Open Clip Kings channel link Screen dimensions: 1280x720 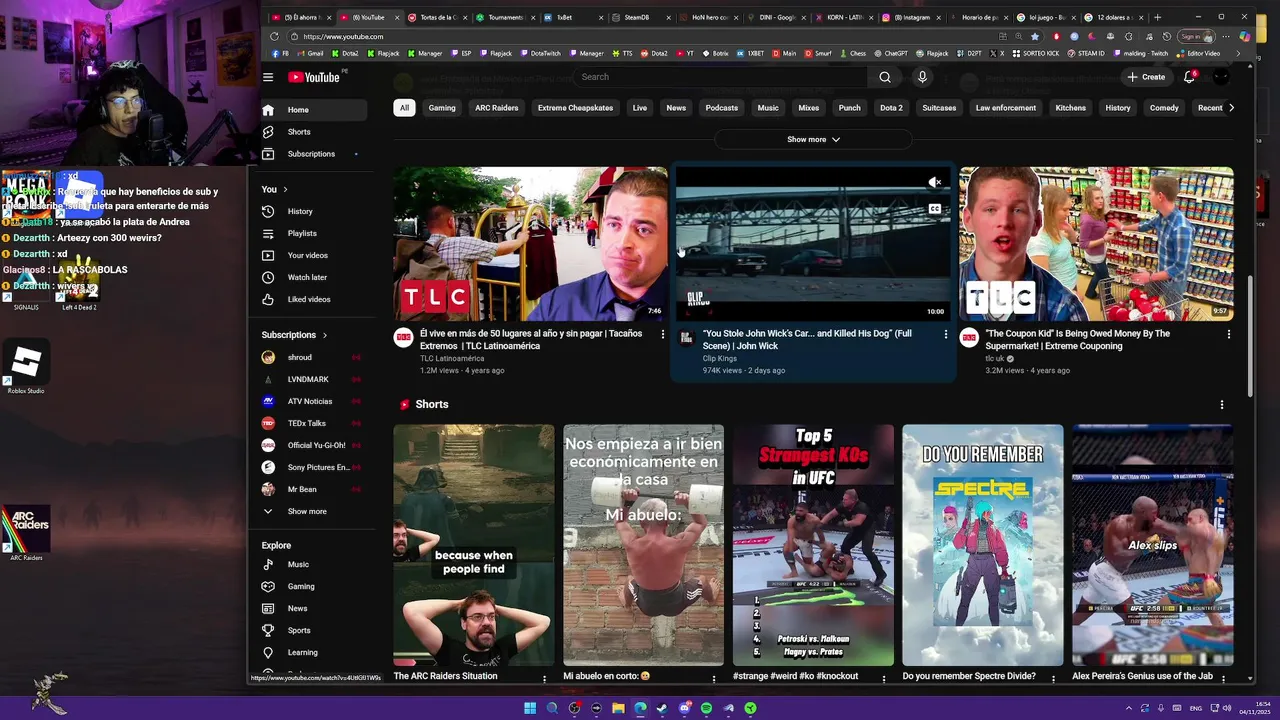[x=719, y=358]
